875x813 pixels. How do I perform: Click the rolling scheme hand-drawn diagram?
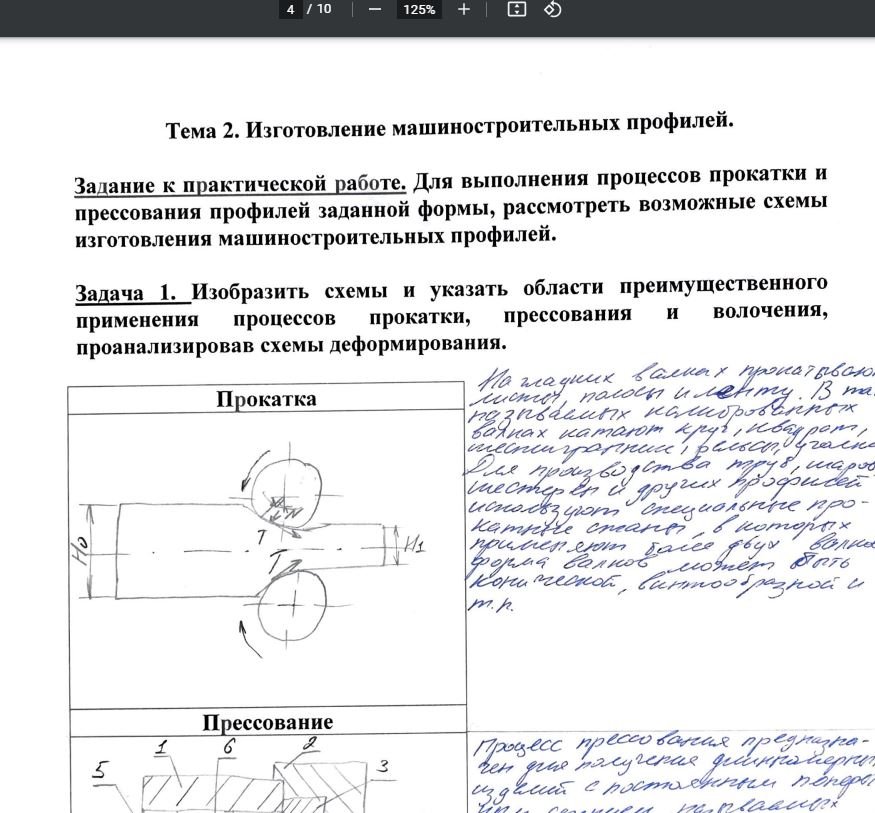point(251,550)
